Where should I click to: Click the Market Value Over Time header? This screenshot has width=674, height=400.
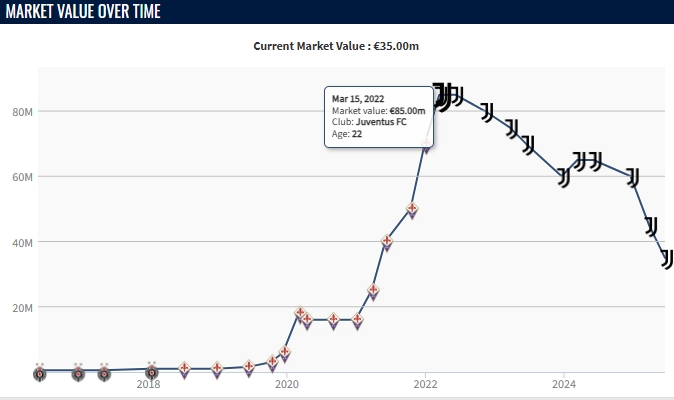click(82, 11)
